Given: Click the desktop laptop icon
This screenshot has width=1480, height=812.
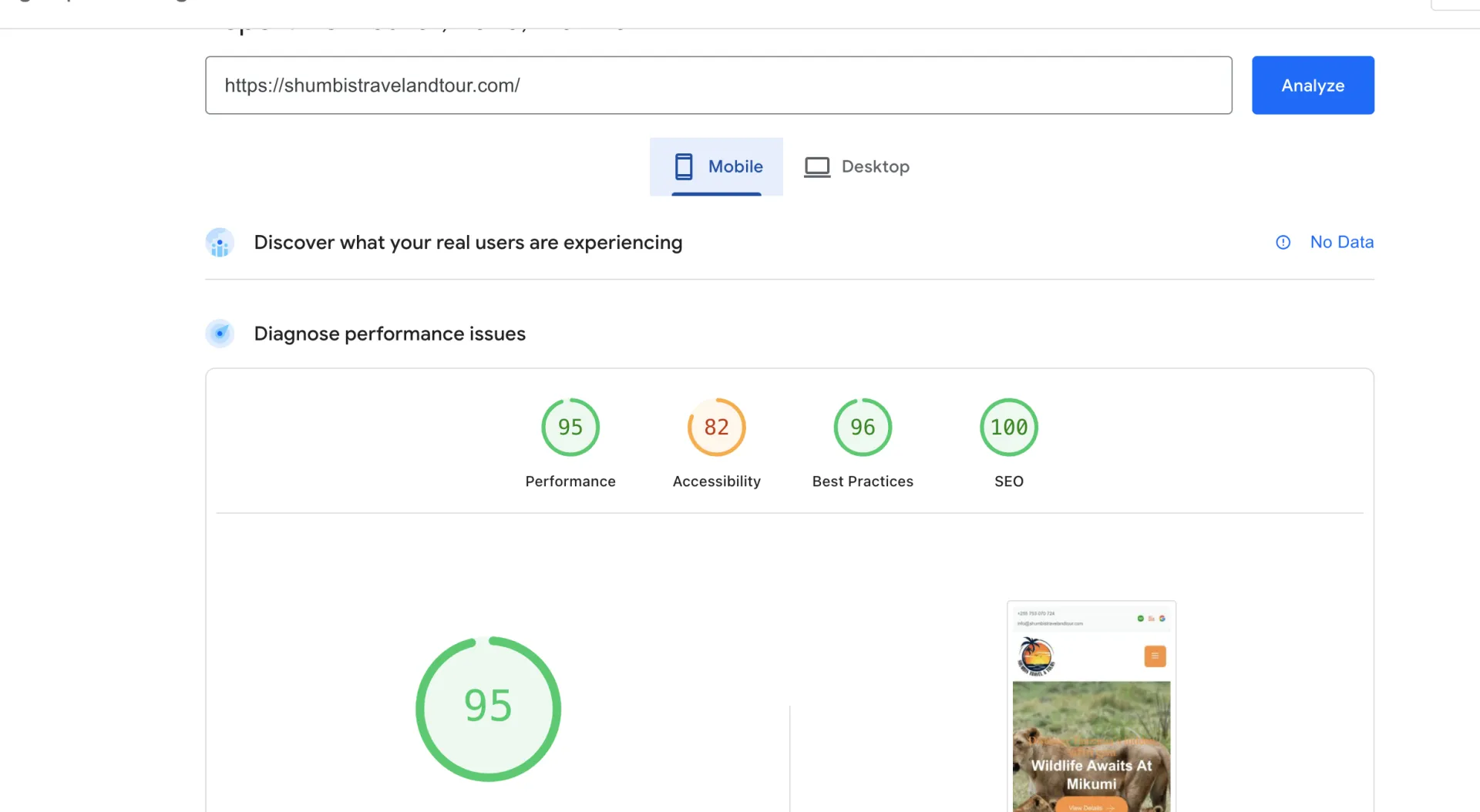Looking at the screenshot, I should point(817,167).
